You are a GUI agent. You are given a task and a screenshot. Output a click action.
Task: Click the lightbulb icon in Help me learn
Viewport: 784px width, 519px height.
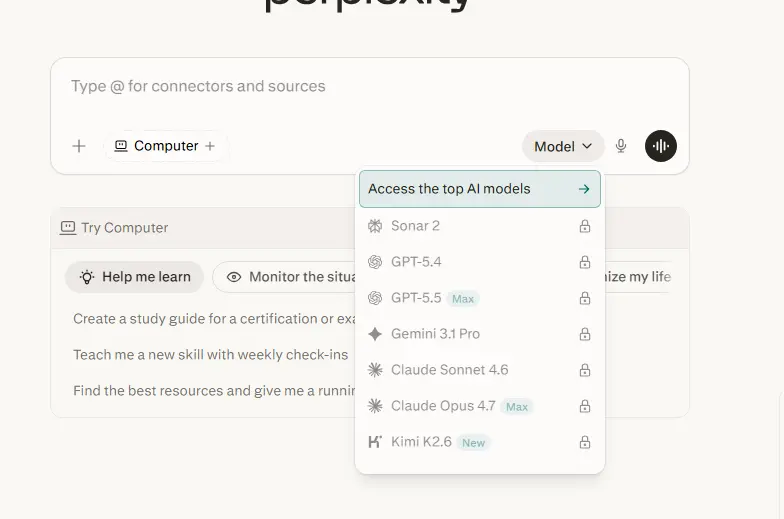(87, 277)
